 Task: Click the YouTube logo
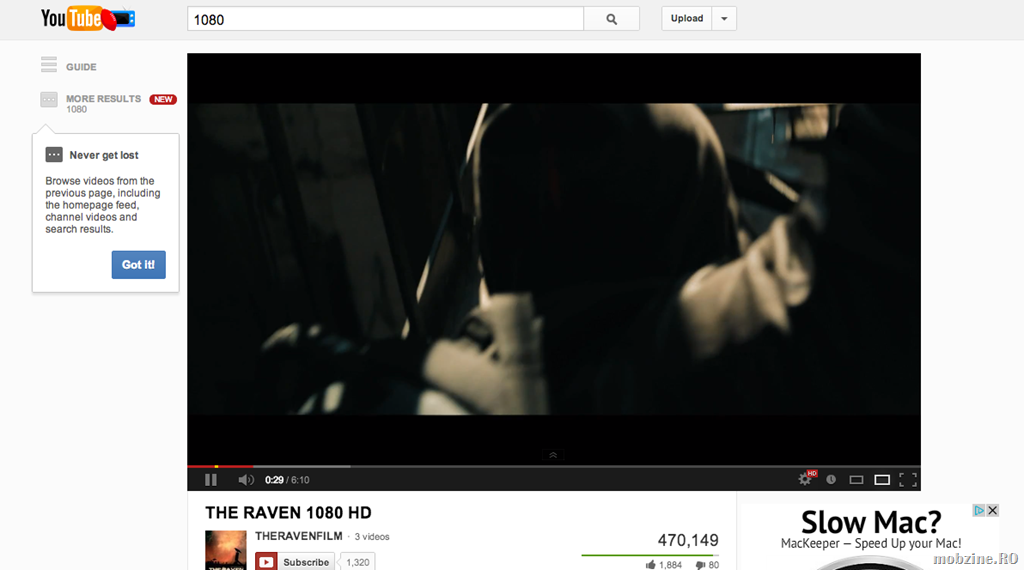click(88, 19)
